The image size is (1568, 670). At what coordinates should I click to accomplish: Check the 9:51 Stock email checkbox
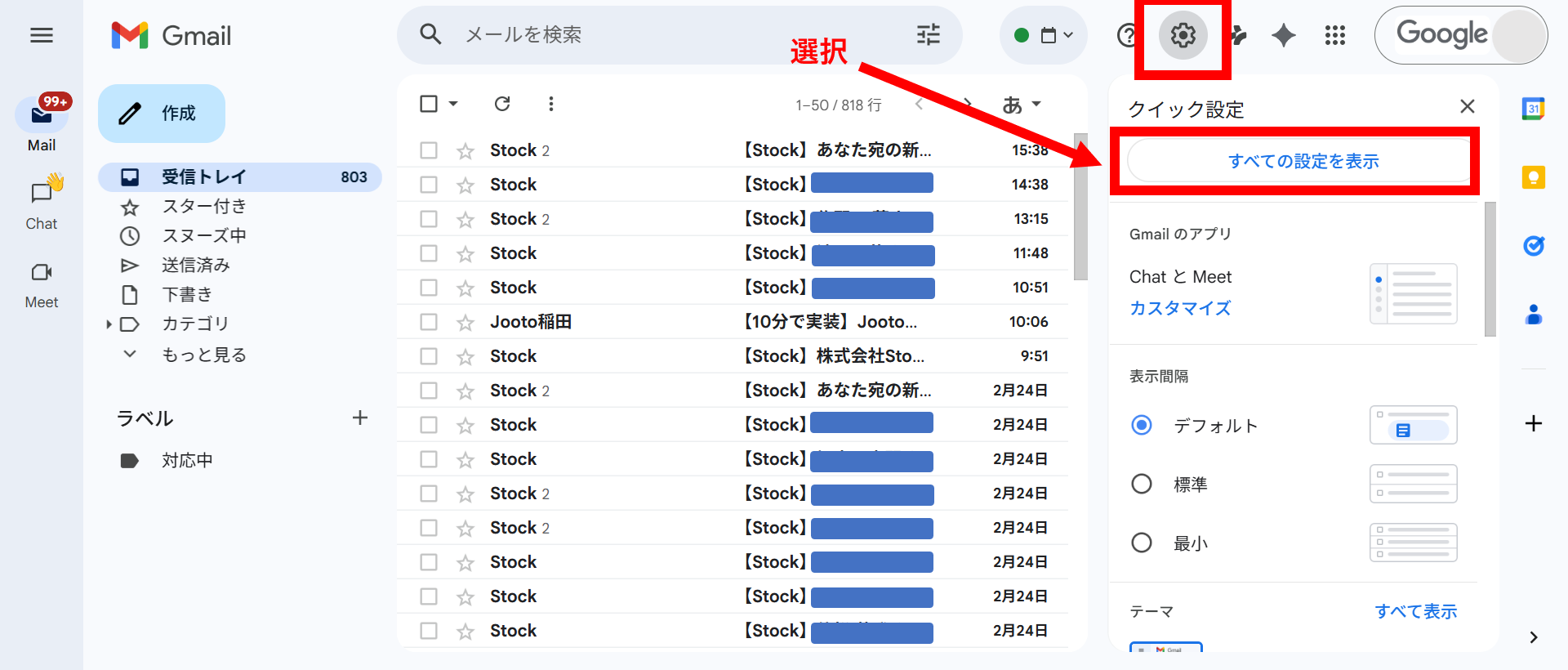pyautogui.click(x=429, y=356)
